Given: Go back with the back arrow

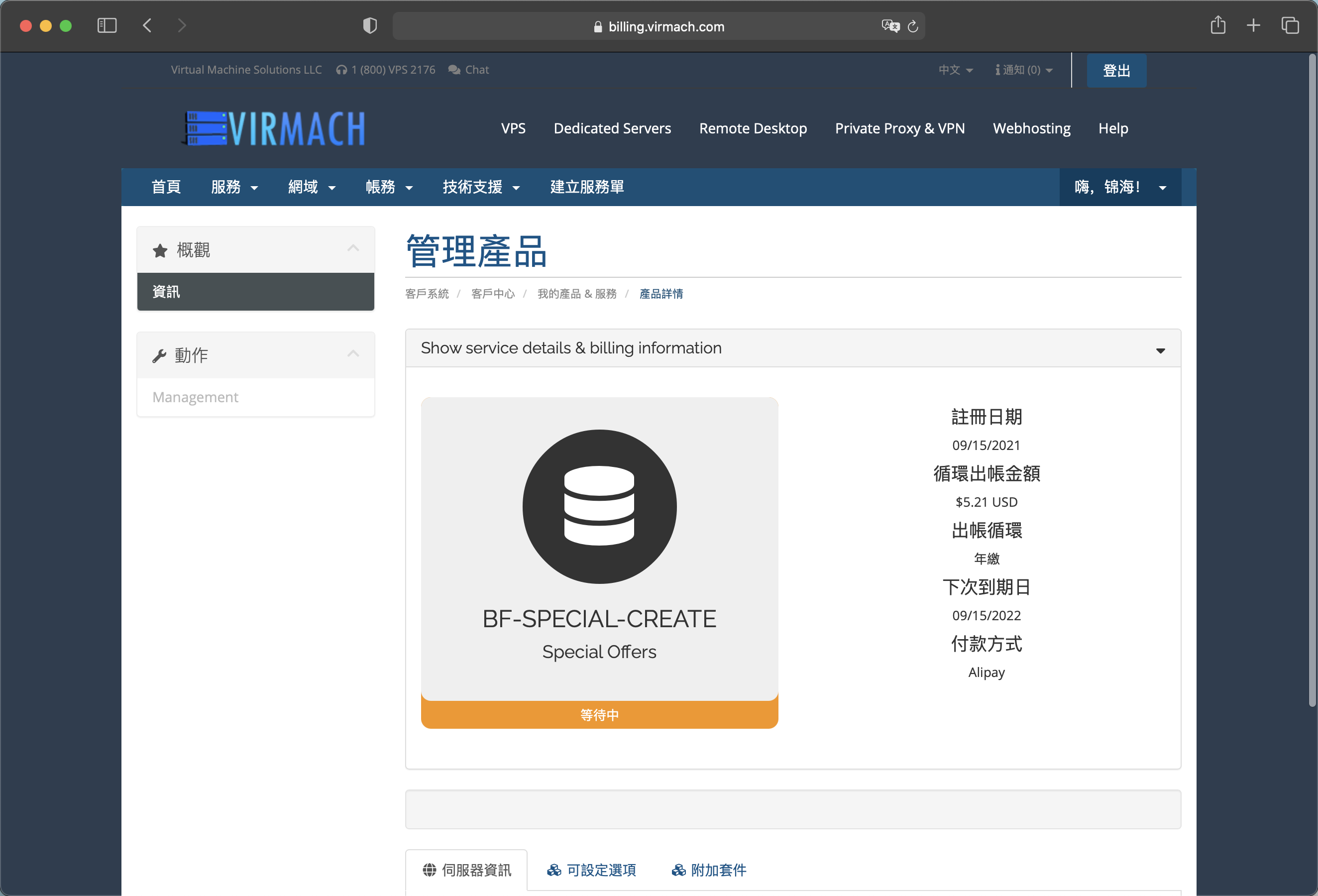Looking at the screenshot, I should (x=147, y=25).
